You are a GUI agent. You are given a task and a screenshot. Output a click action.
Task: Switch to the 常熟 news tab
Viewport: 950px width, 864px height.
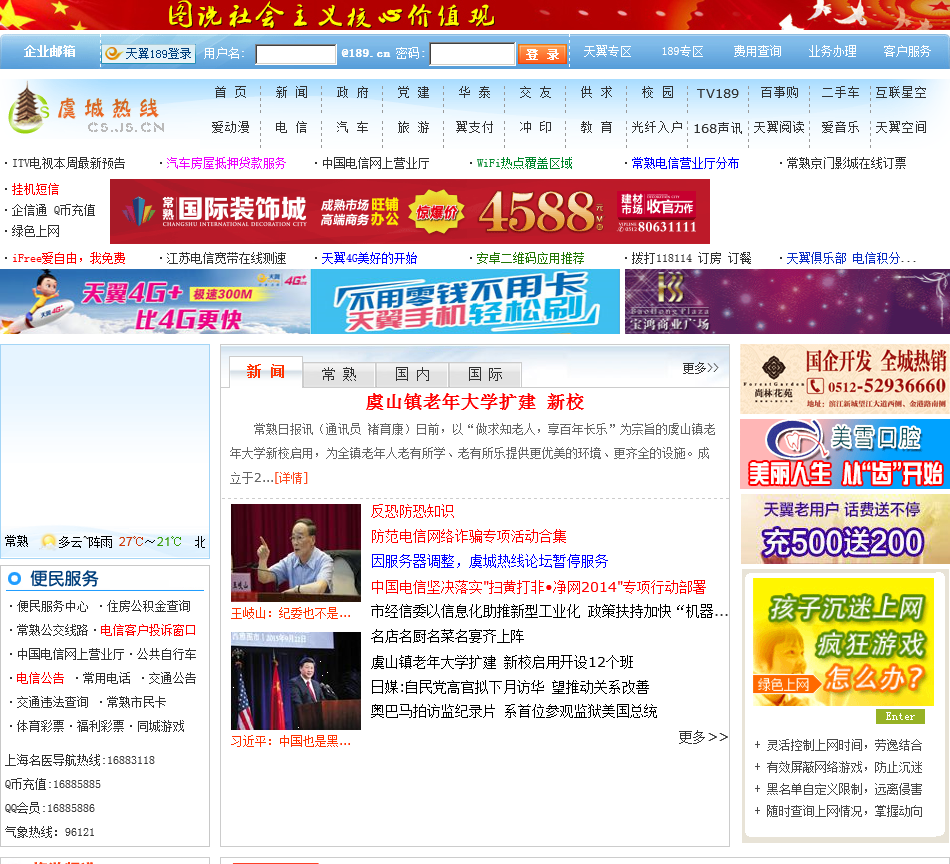coord(339,374)
